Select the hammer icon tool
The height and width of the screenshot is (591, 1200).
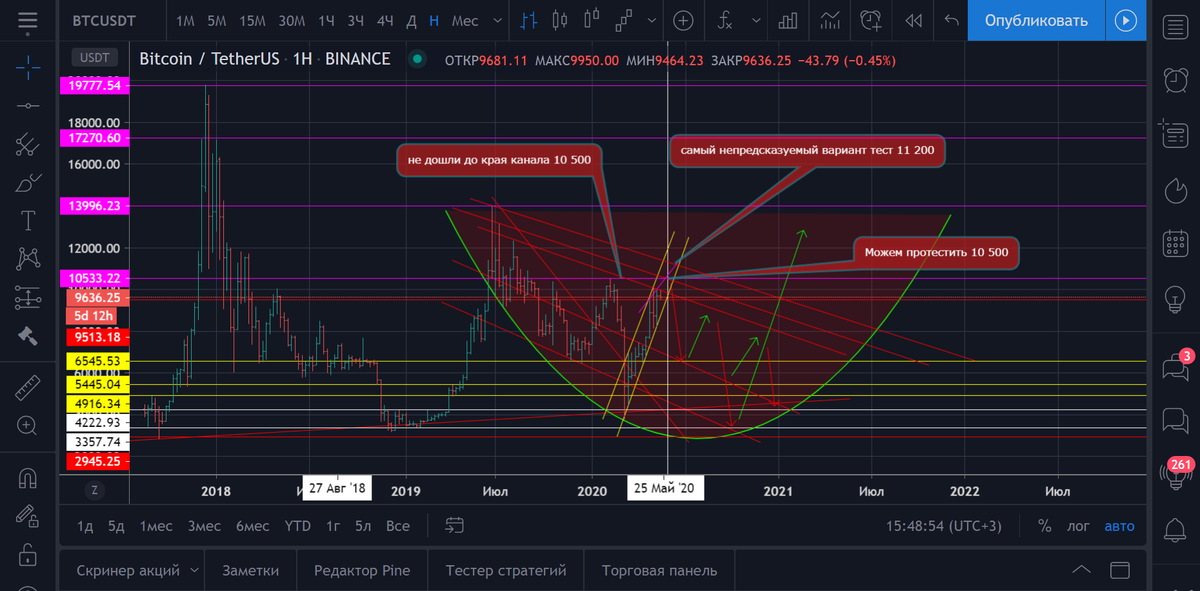point(27,336)
